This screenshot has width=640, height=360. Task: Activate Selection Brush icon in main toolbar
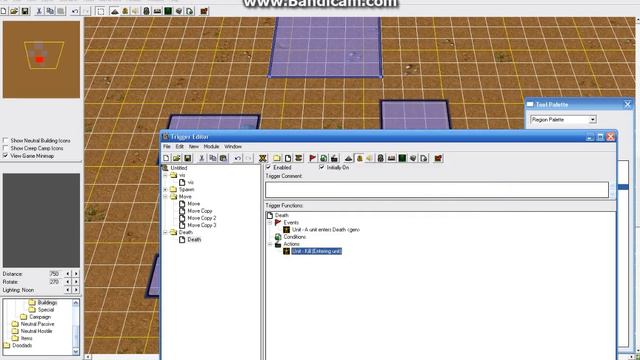tap(100, 11)
